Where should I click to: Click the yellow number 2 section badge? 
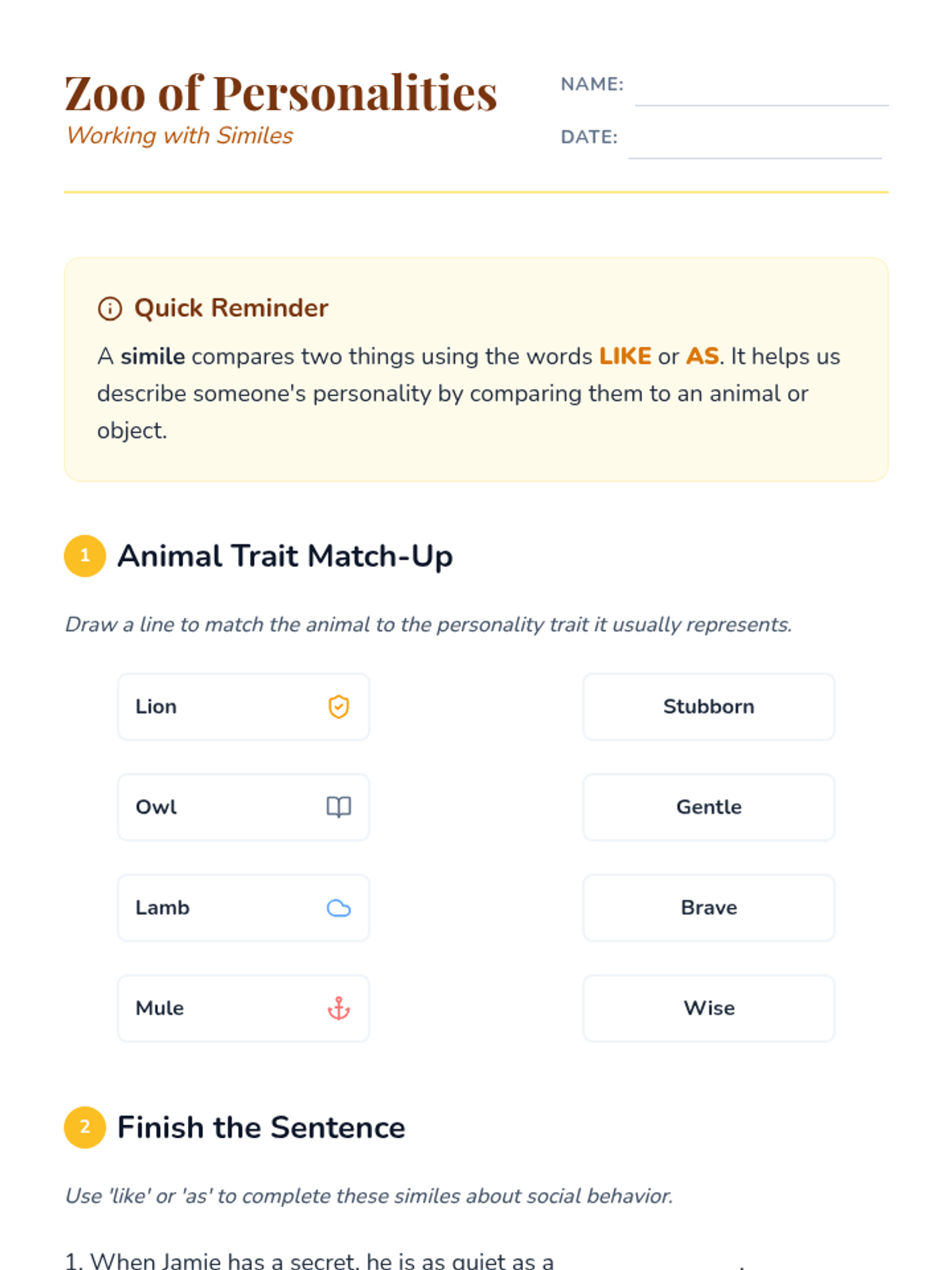tap(85, 1127)
